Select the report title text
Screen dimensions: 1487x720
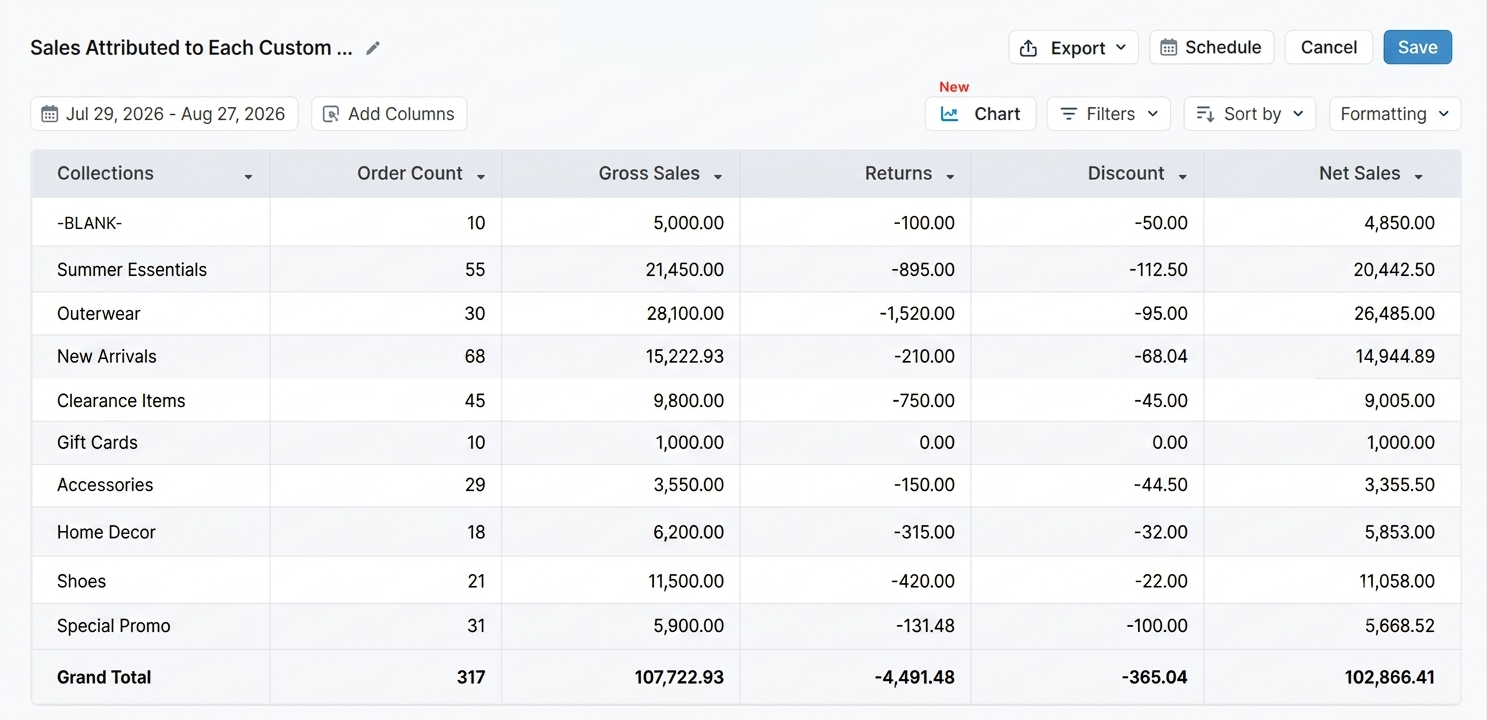tap(191, 48)
